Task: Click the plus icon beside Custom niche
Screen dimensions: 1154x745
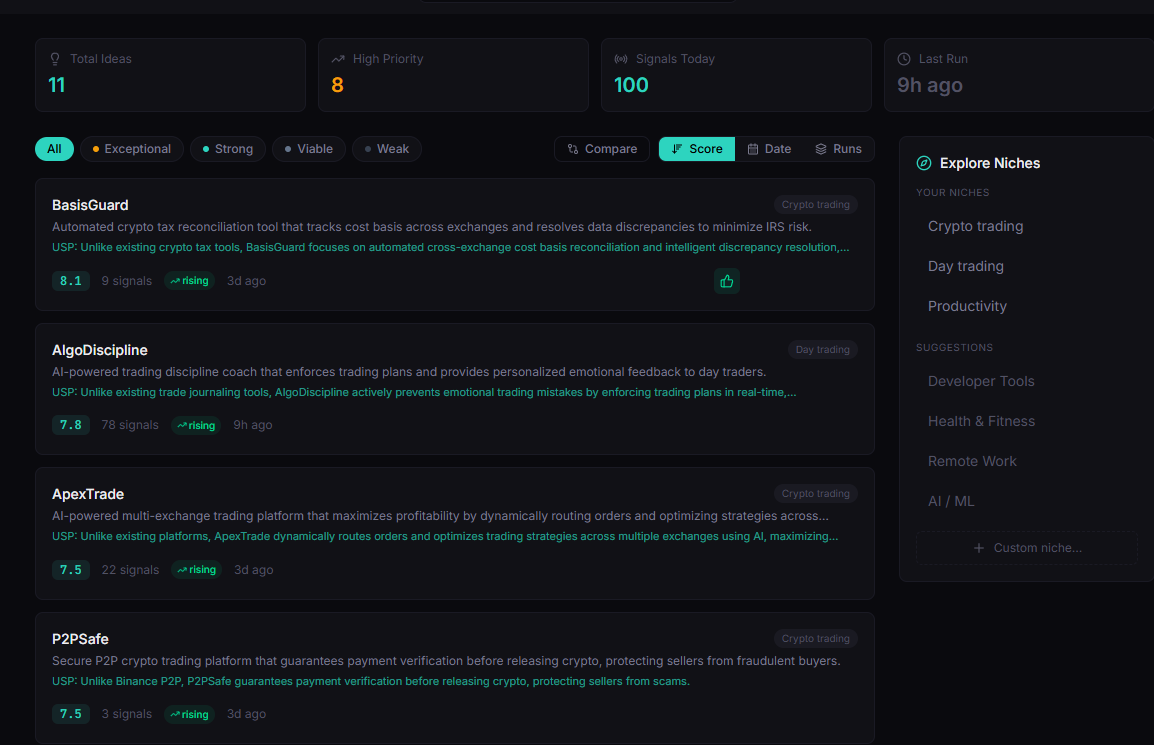Action: click(979, 548)
